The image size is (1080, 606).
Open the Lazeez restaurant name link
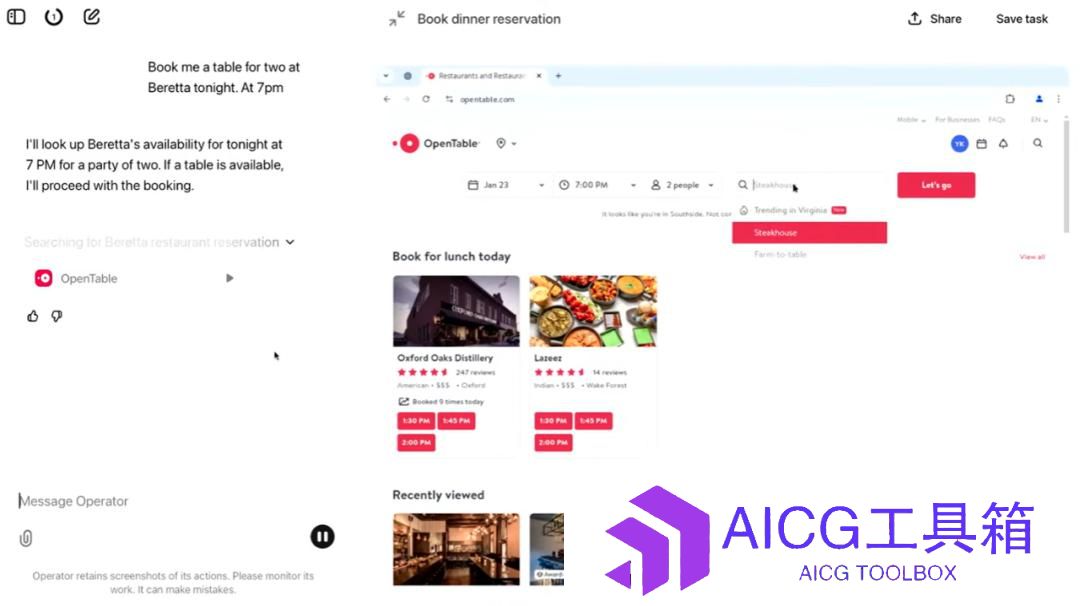tap(548, 358)
